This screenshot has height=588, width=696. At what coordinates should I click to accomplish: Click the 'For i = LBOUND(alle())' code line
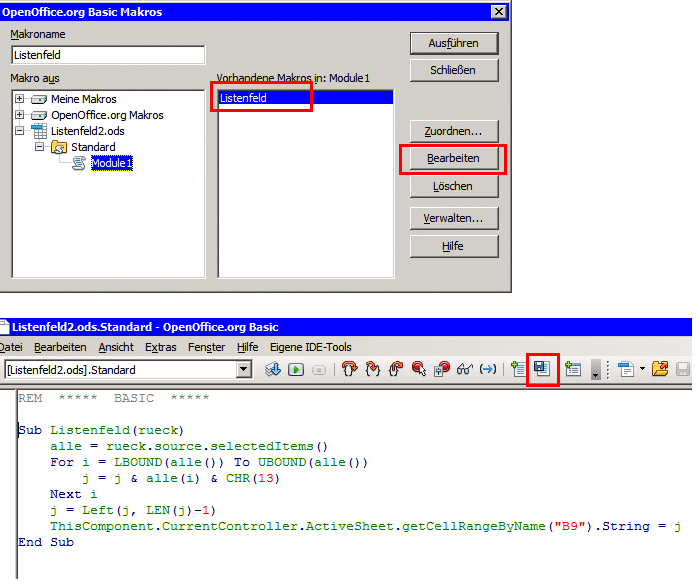(x=209, y=462)
